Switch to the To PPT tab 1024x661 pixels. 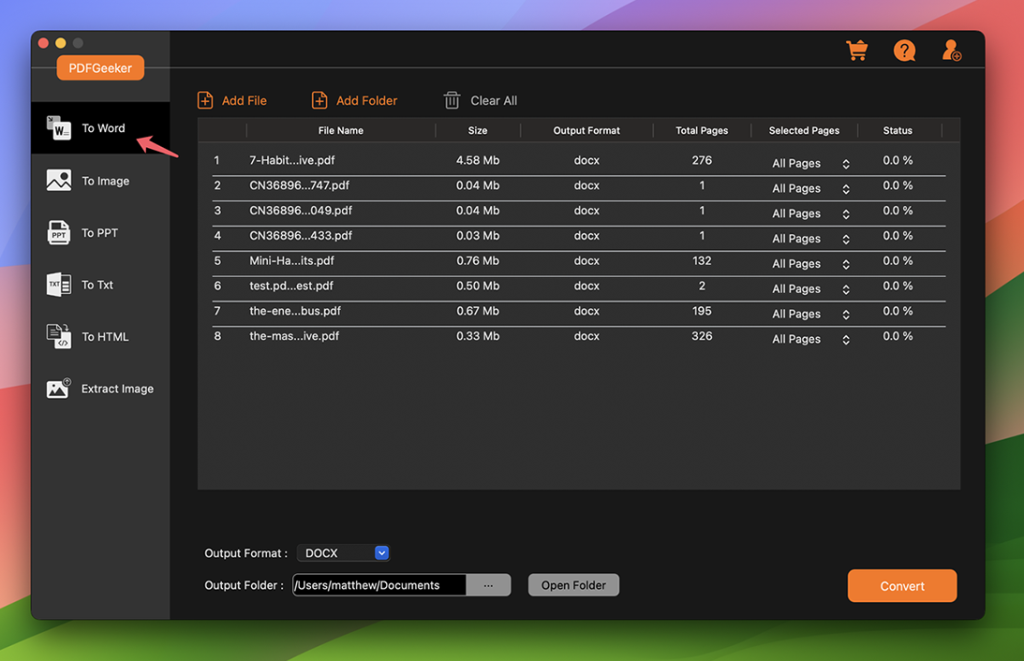pos(101,233)
